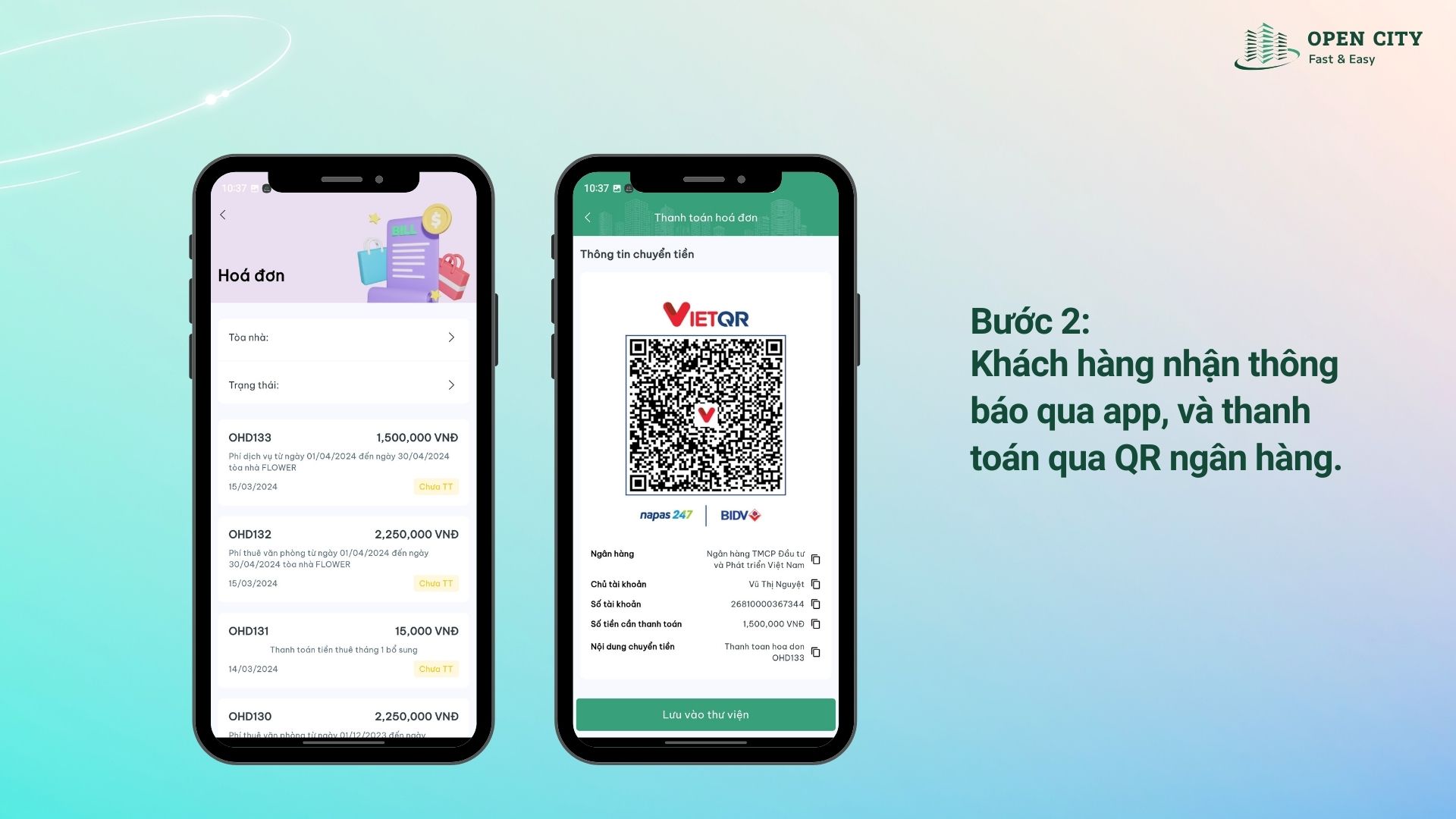Tap back arrow on payment screen

(588, 215)
